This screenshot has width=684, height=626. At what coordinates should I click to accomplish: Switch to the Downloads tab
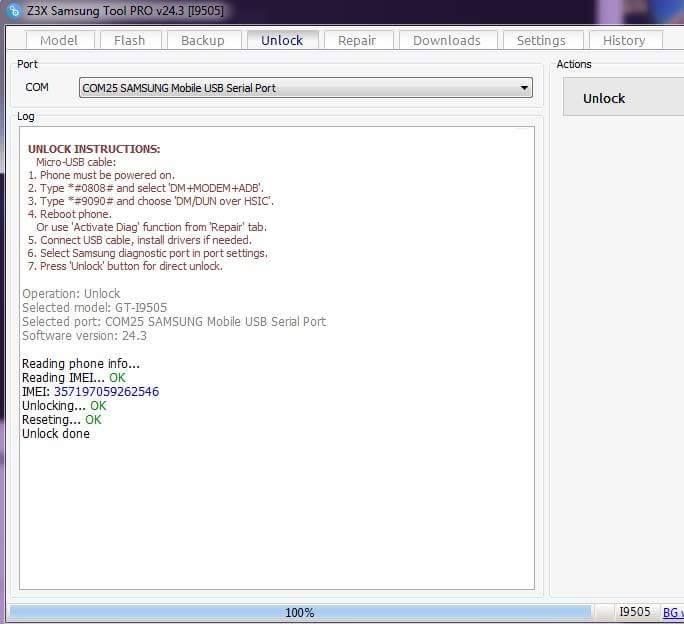point(447,41)
